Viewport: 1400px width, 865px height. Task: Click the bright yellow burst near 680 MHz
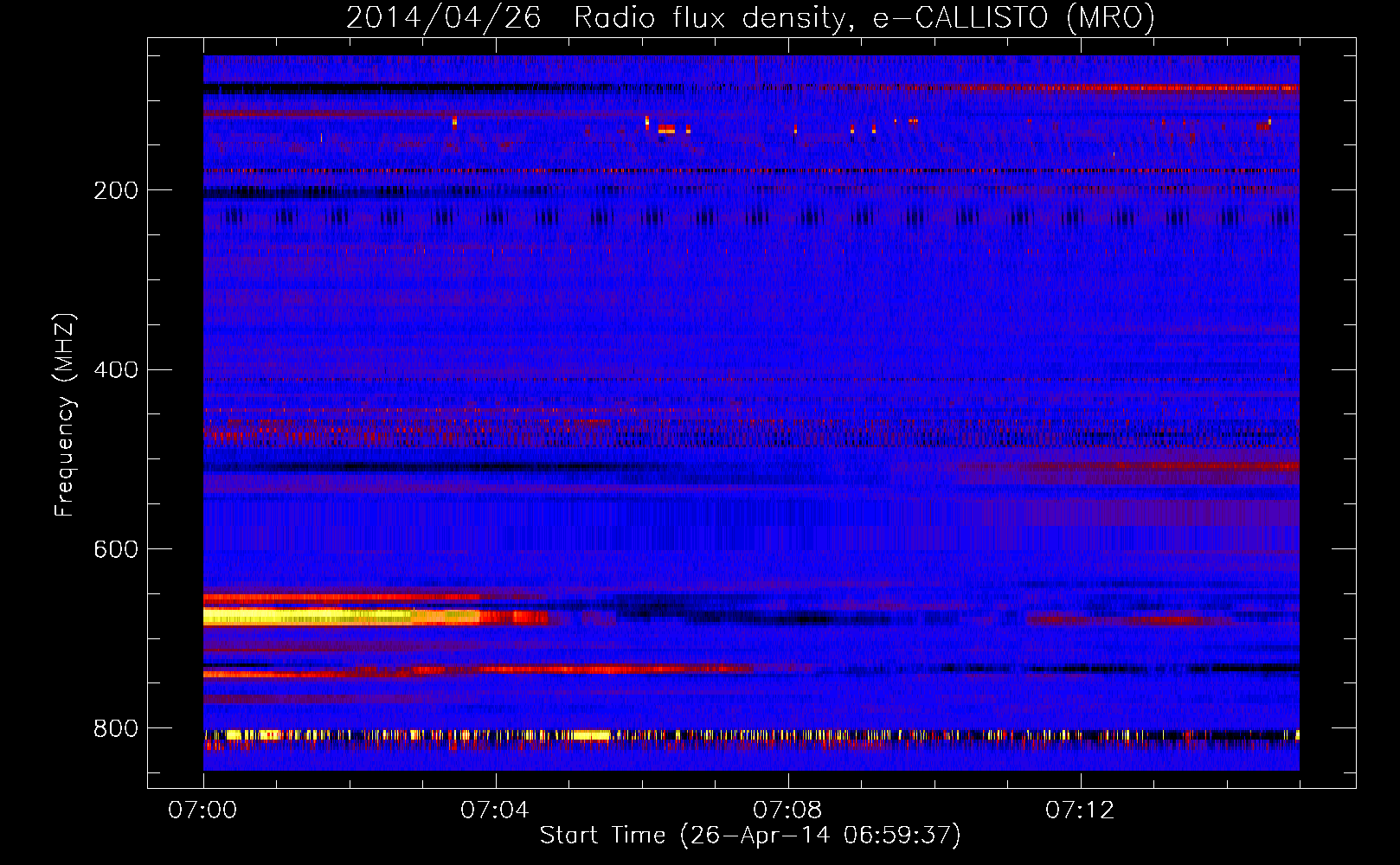tap(342, 617)
